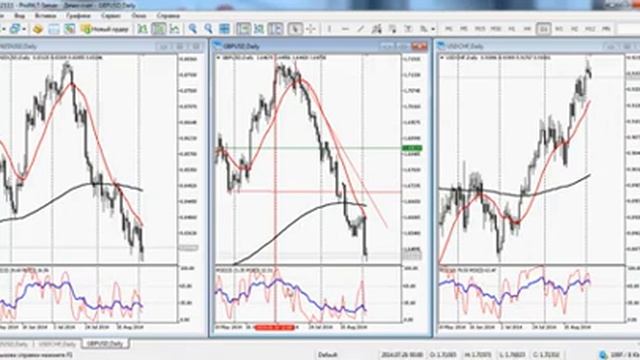Open the Сервис menu

111,16
